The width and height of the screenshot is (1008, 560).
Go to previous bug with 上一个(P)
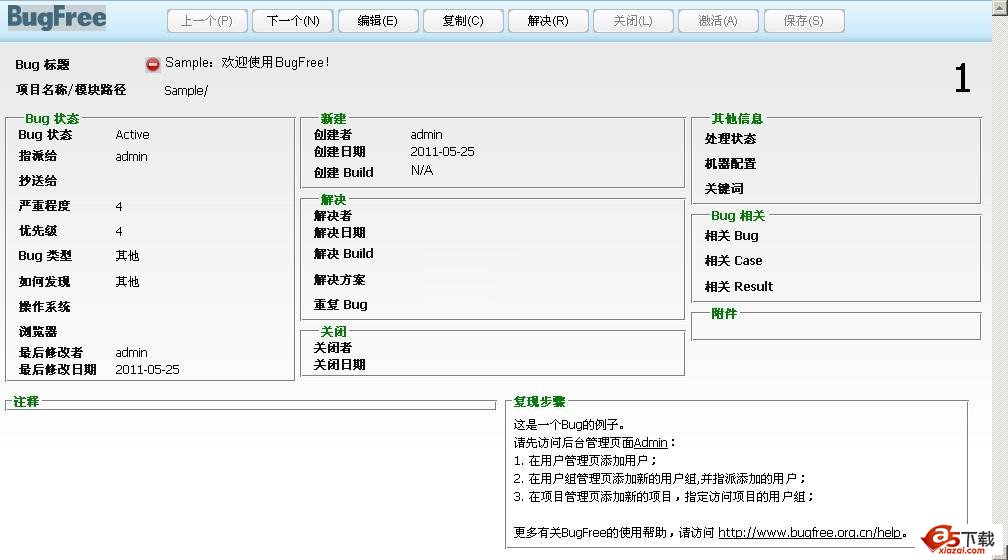207,21
